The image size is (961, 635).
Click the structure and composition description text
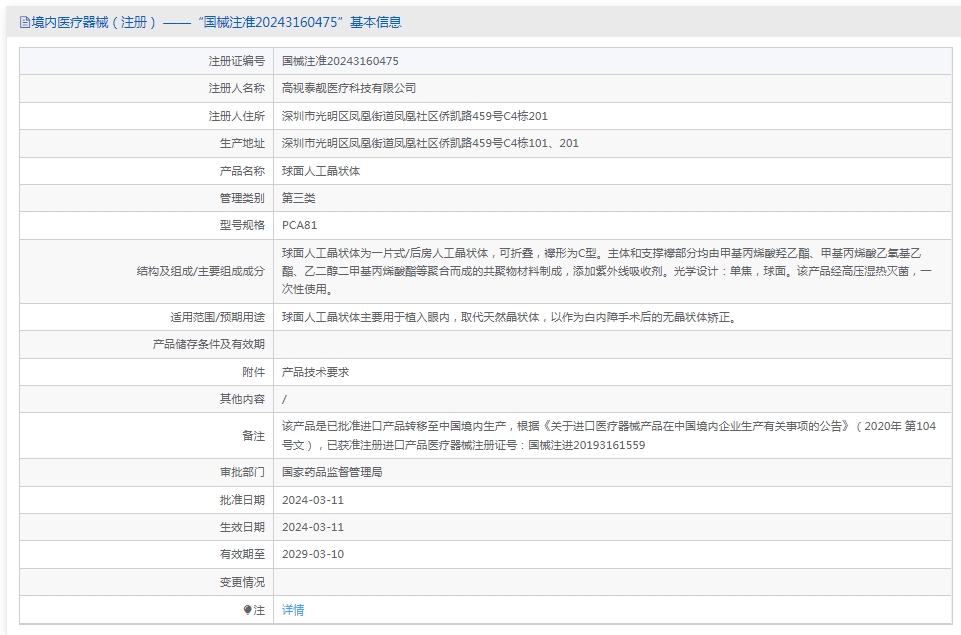(x=607, y=271)
